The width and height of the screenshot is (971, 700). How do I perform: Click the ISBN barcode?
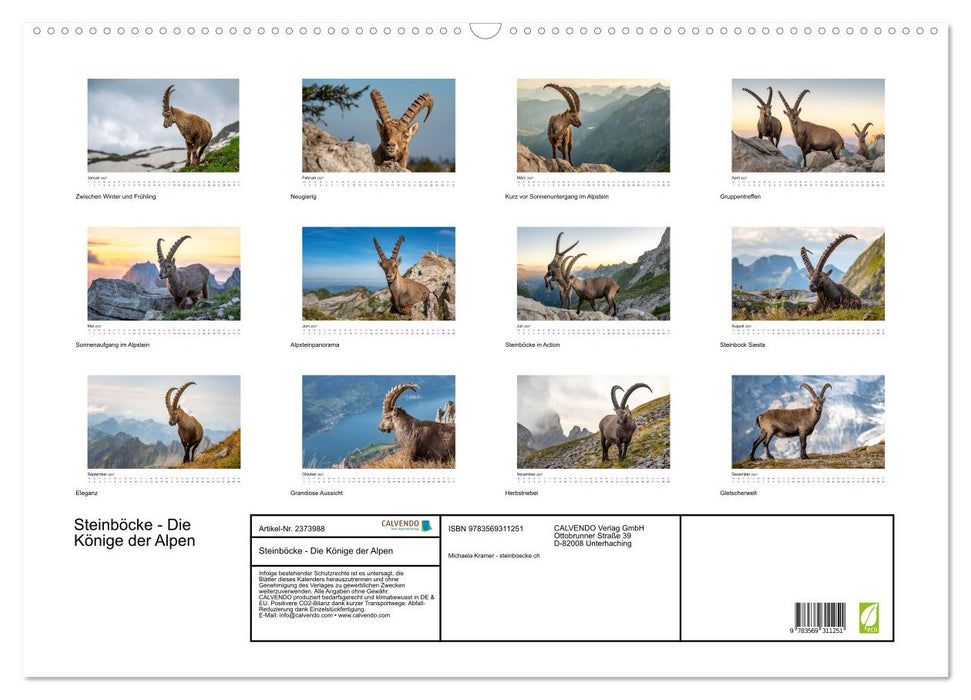click(819, 618)
